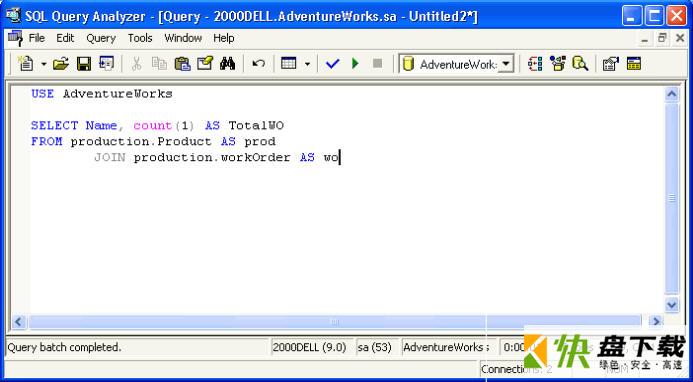
Task: Click the Object Browser toolbar icon
Action: pos(558,64)
